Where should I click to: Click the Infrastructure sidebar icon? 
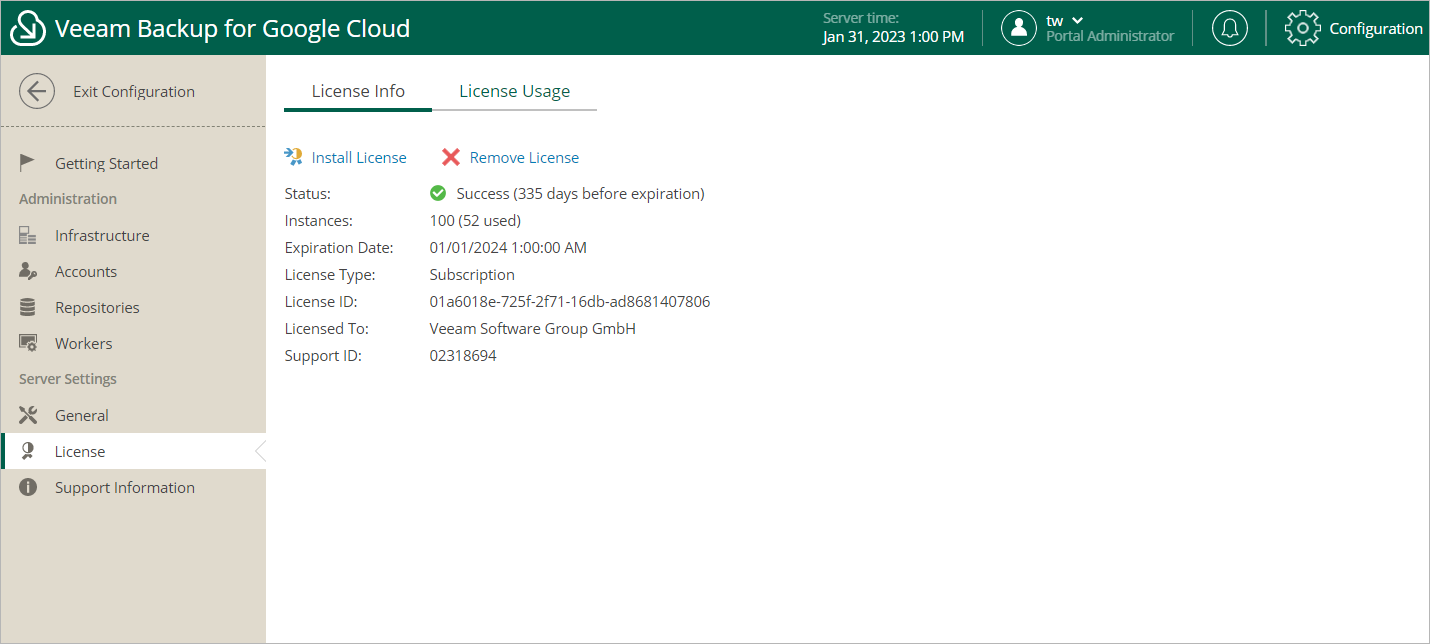pos(28,235)
